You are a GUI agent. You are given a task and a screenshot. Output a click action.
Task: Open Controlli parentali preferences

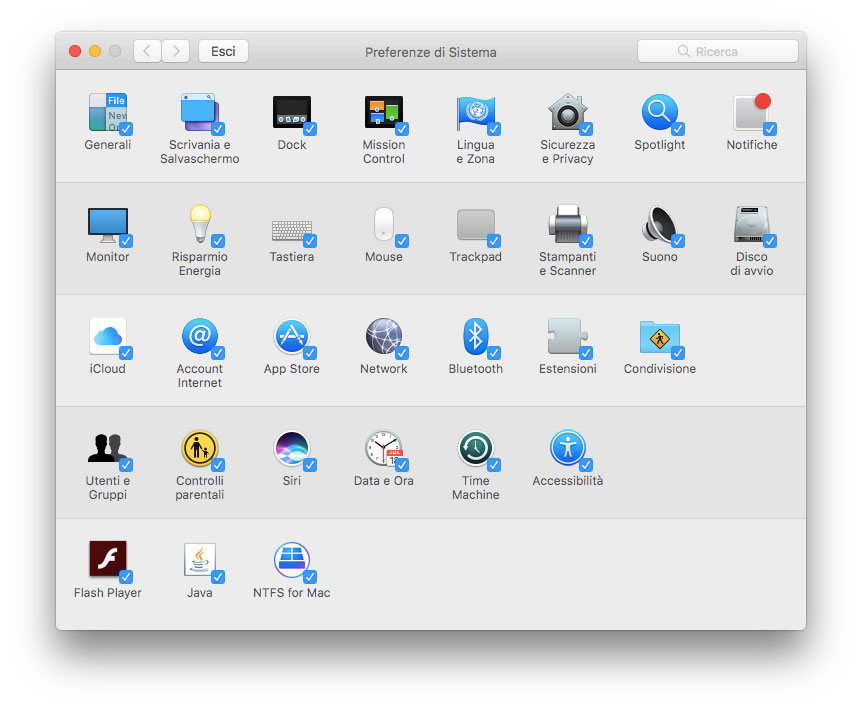click(200, 448)
